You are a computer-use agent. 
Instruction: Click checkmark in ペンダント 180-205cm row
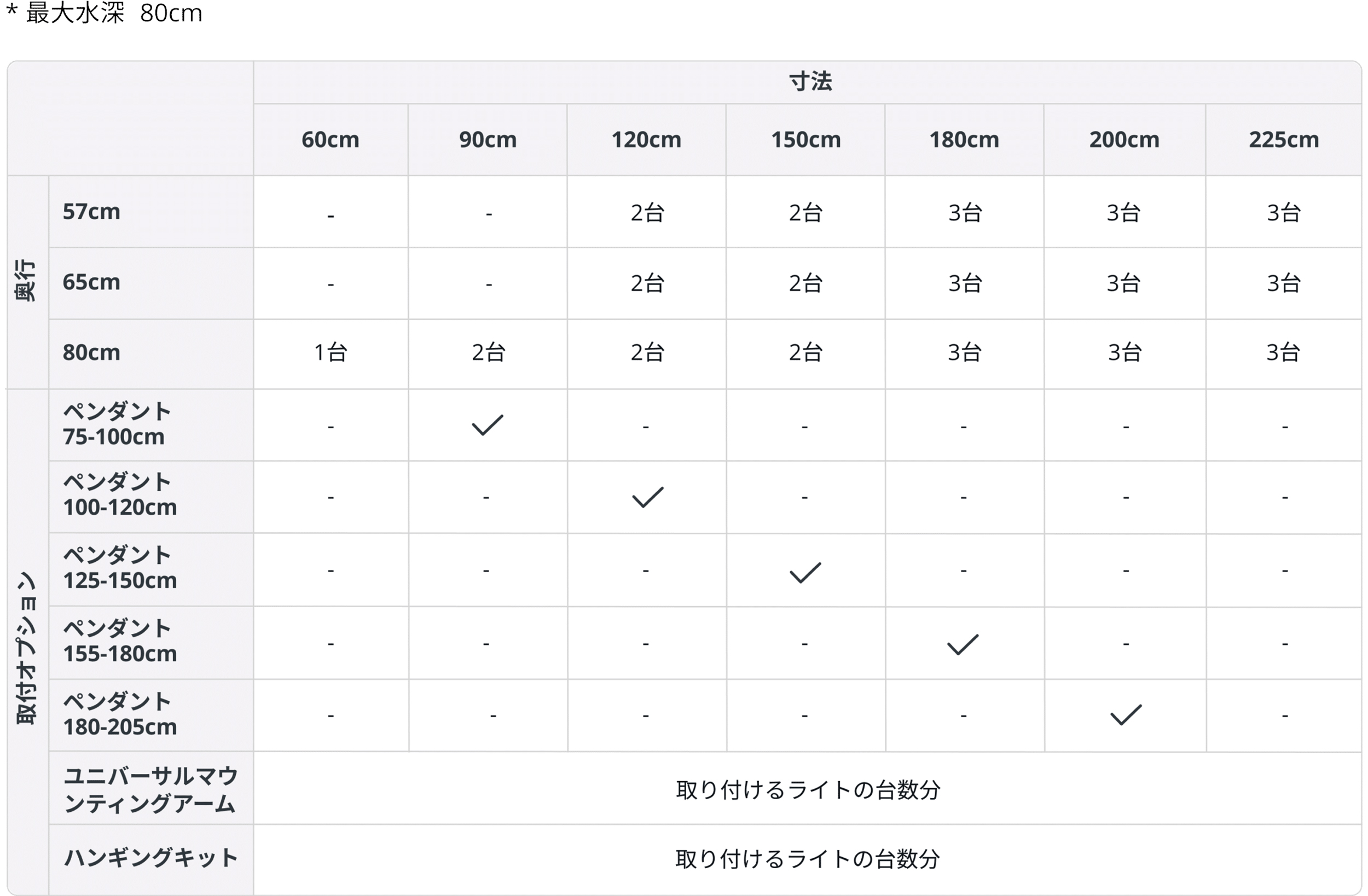point(1126,714)
